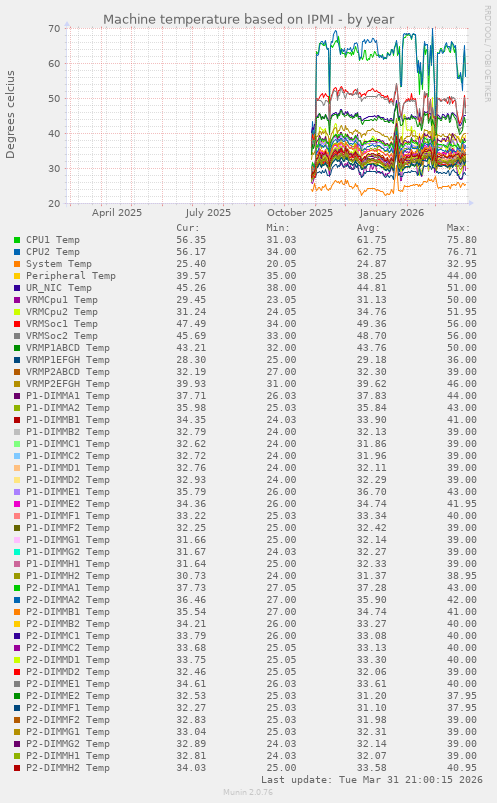Viewport: 497px width, 803px height.
Task: Click the Peripheral Temp legend label
Action: (x=71, y=276)
